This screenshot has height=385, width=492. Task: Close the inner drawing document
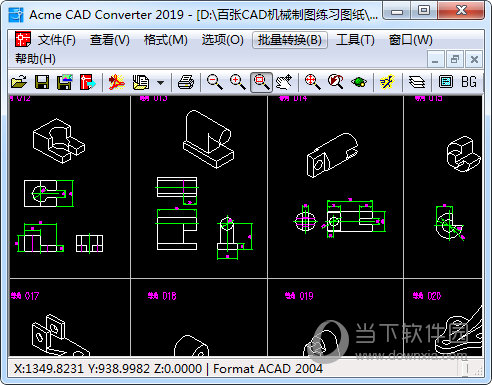[474, 60]
